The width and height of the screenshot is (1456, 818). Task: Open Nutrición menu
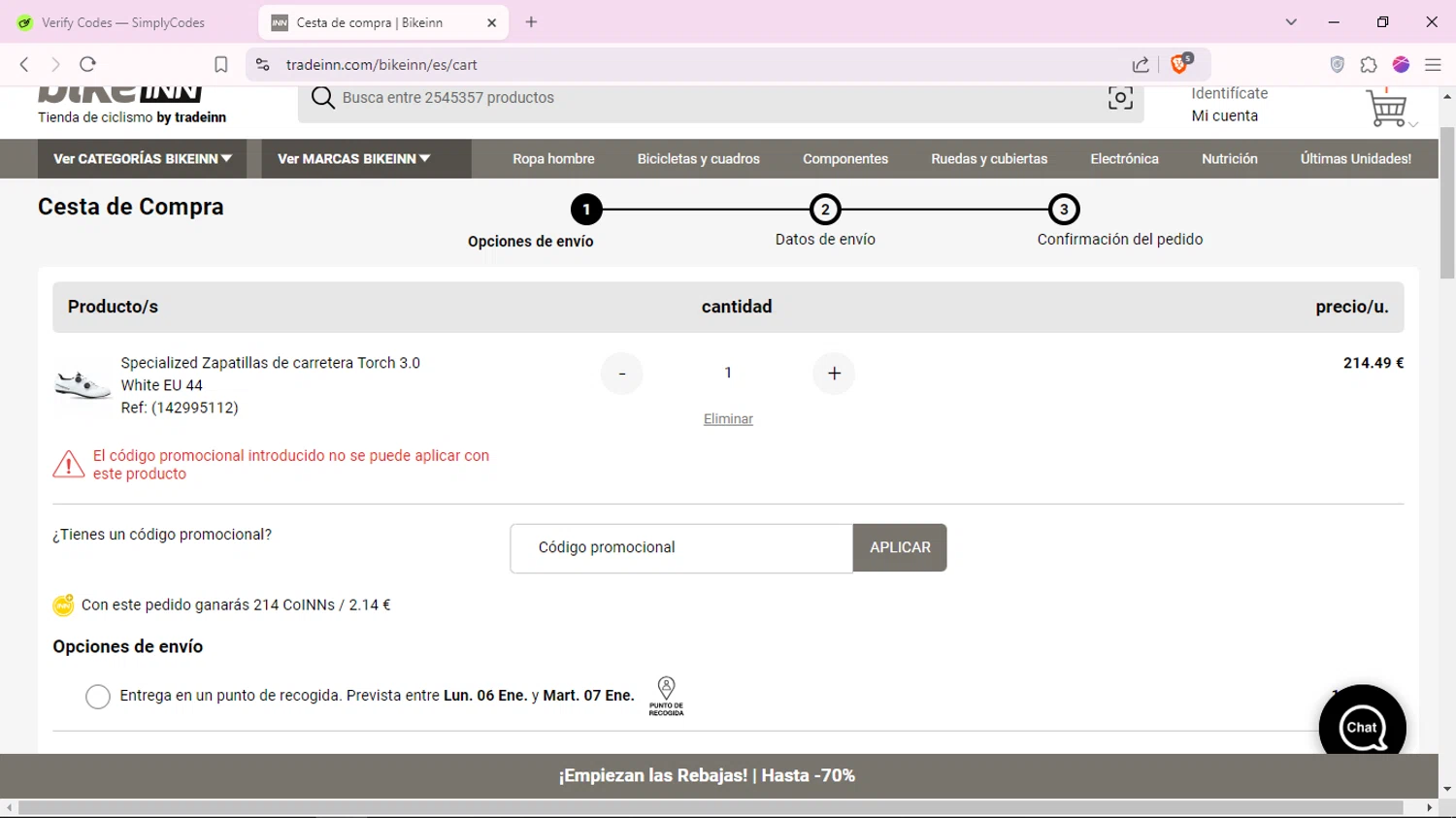[x=1230, y=159]
